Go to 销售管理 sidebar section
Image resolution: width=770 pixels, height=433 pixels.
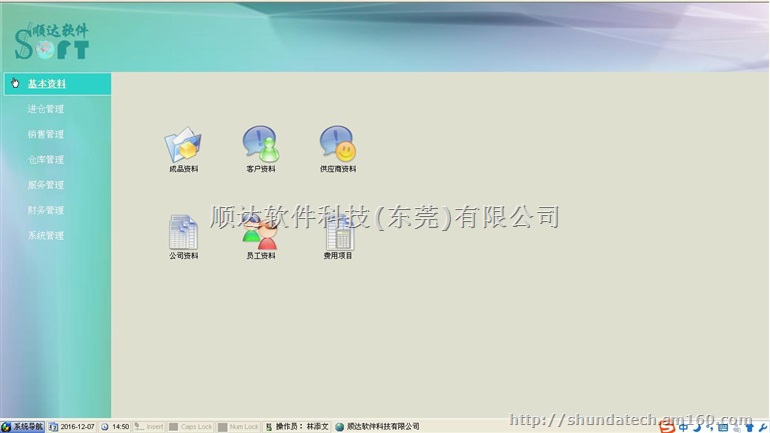[x=46, y=135]
